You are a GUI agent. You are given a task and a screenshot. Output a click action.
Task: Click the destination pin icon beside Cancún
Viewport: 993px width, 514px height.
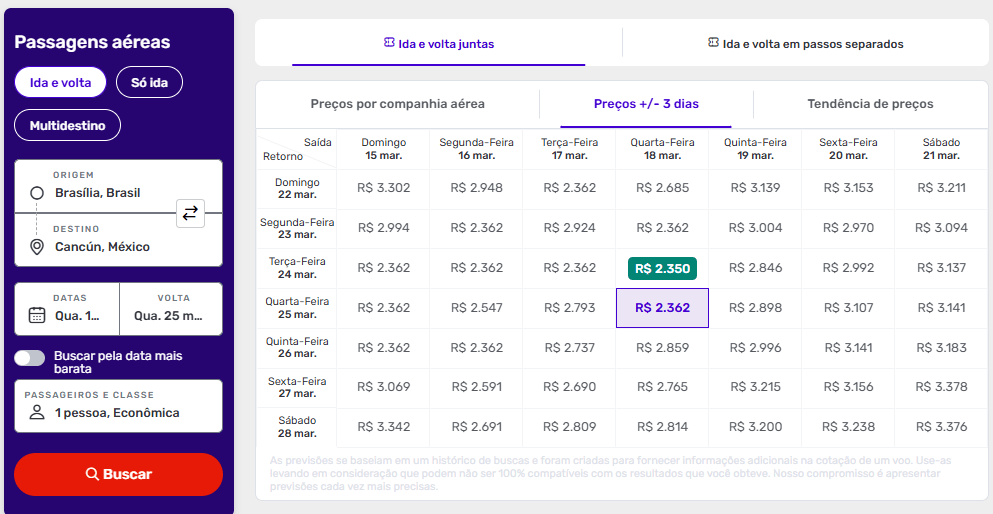[37, 247]
